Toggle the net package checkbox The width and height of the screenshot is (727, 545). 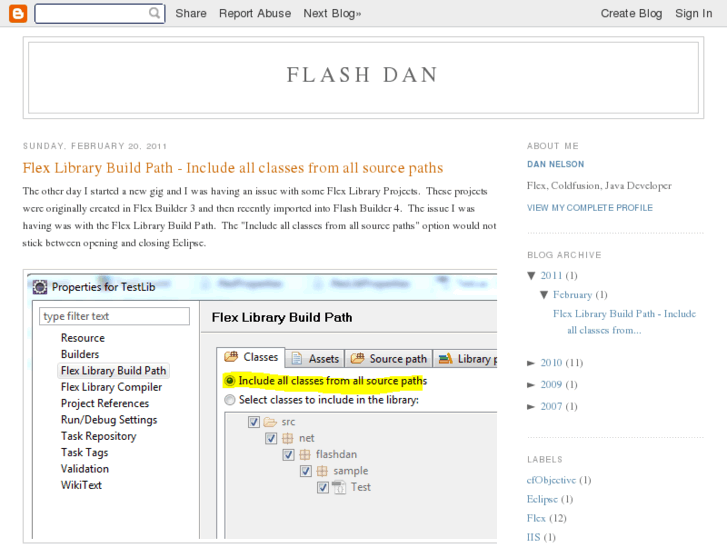tap(271, 438)
